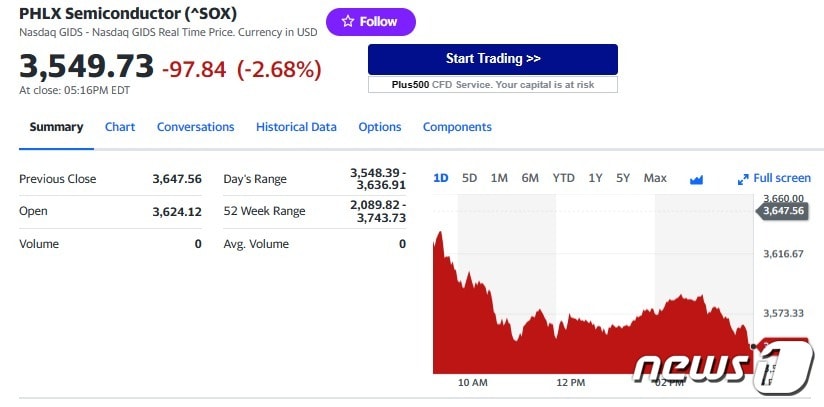This screenshot has height=407, width=824.
Task: Select the Options tab
Action: pyautogui.click(x=380, y=127)
